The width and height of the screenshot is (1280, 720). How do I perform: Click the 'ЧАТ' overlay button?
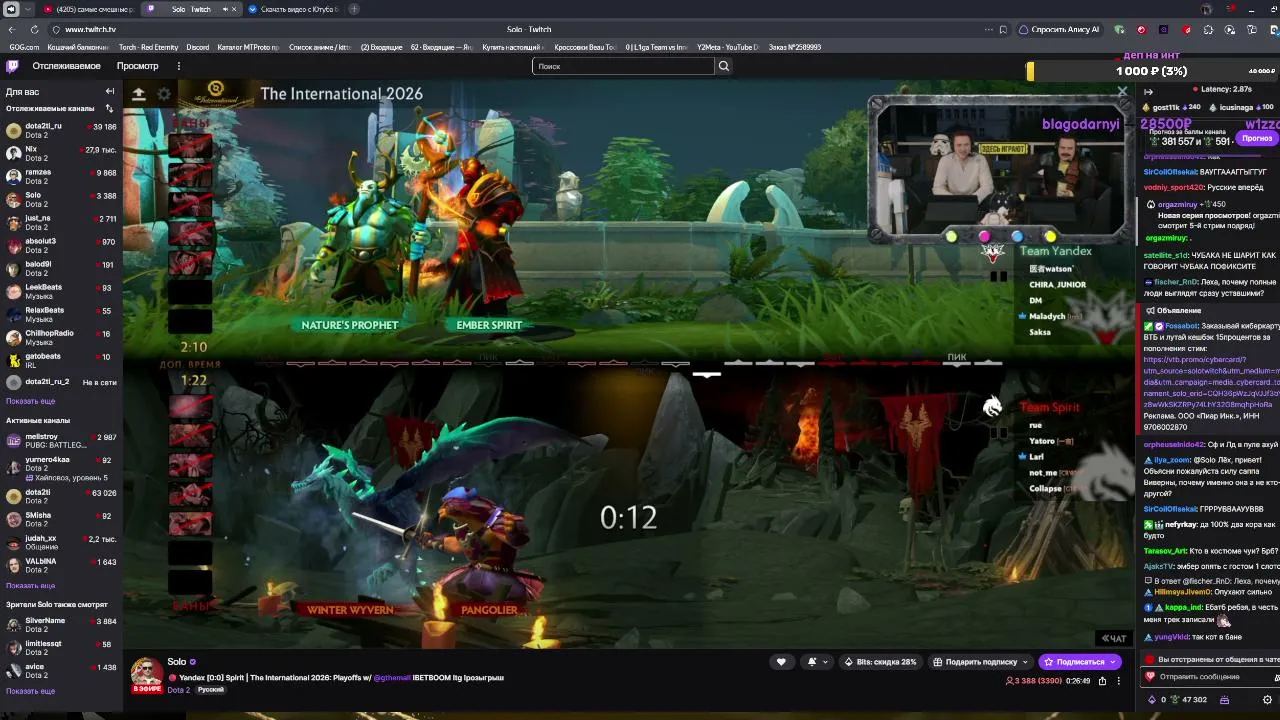(1114, 638)
